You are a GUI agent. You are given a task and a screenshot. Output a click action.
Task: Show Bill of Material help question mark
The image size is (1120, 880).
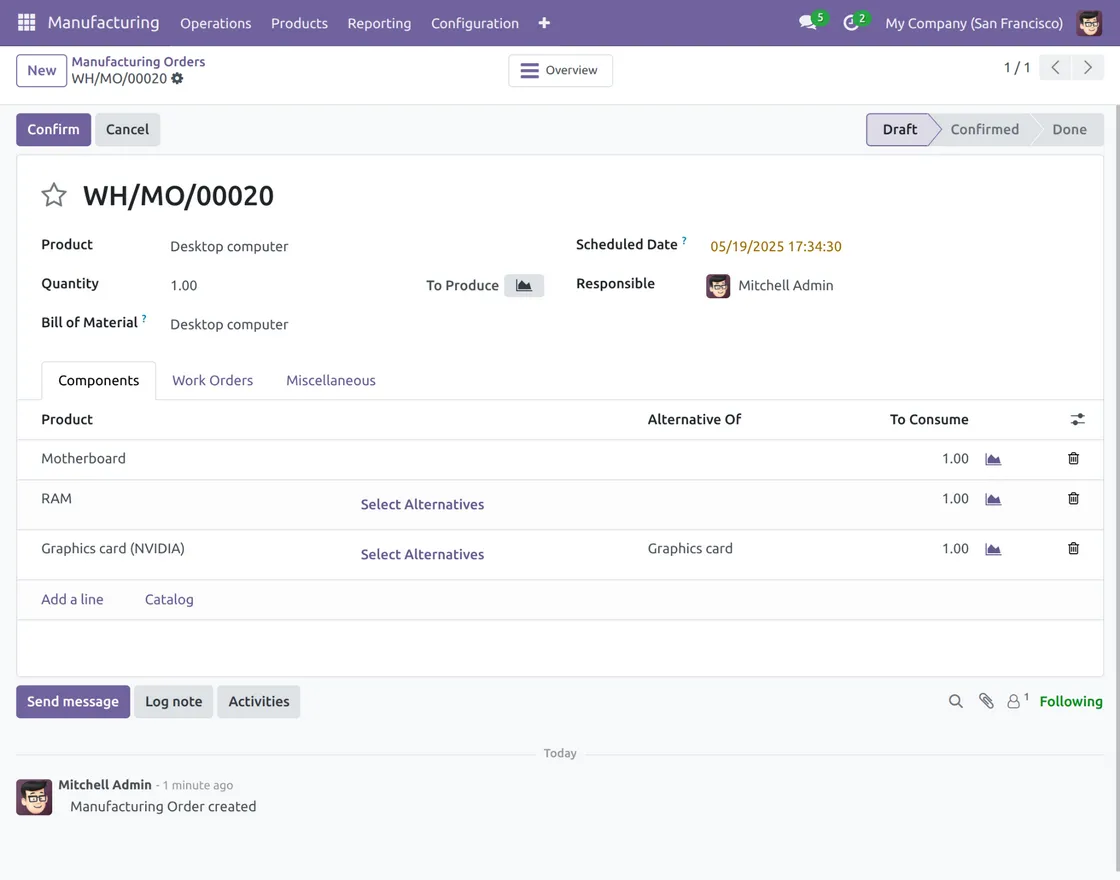[x=144, y=319]
